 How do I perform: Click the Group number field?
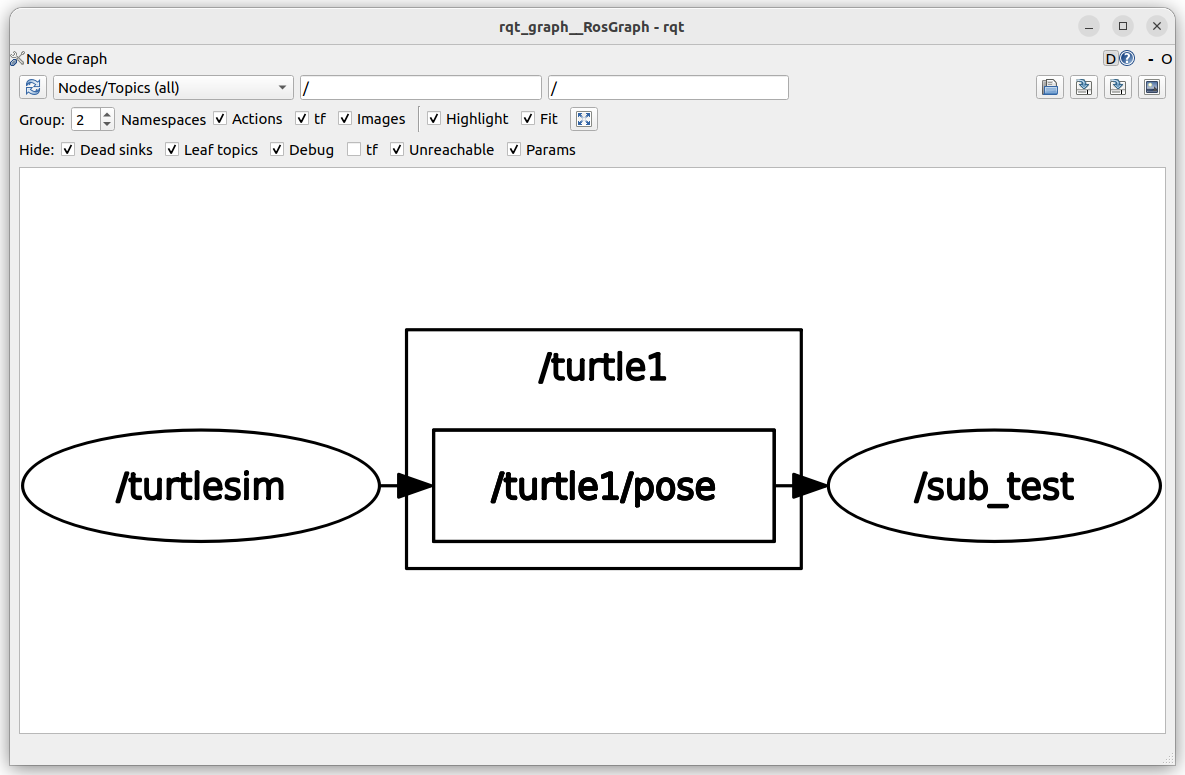[x=86, y=119]
